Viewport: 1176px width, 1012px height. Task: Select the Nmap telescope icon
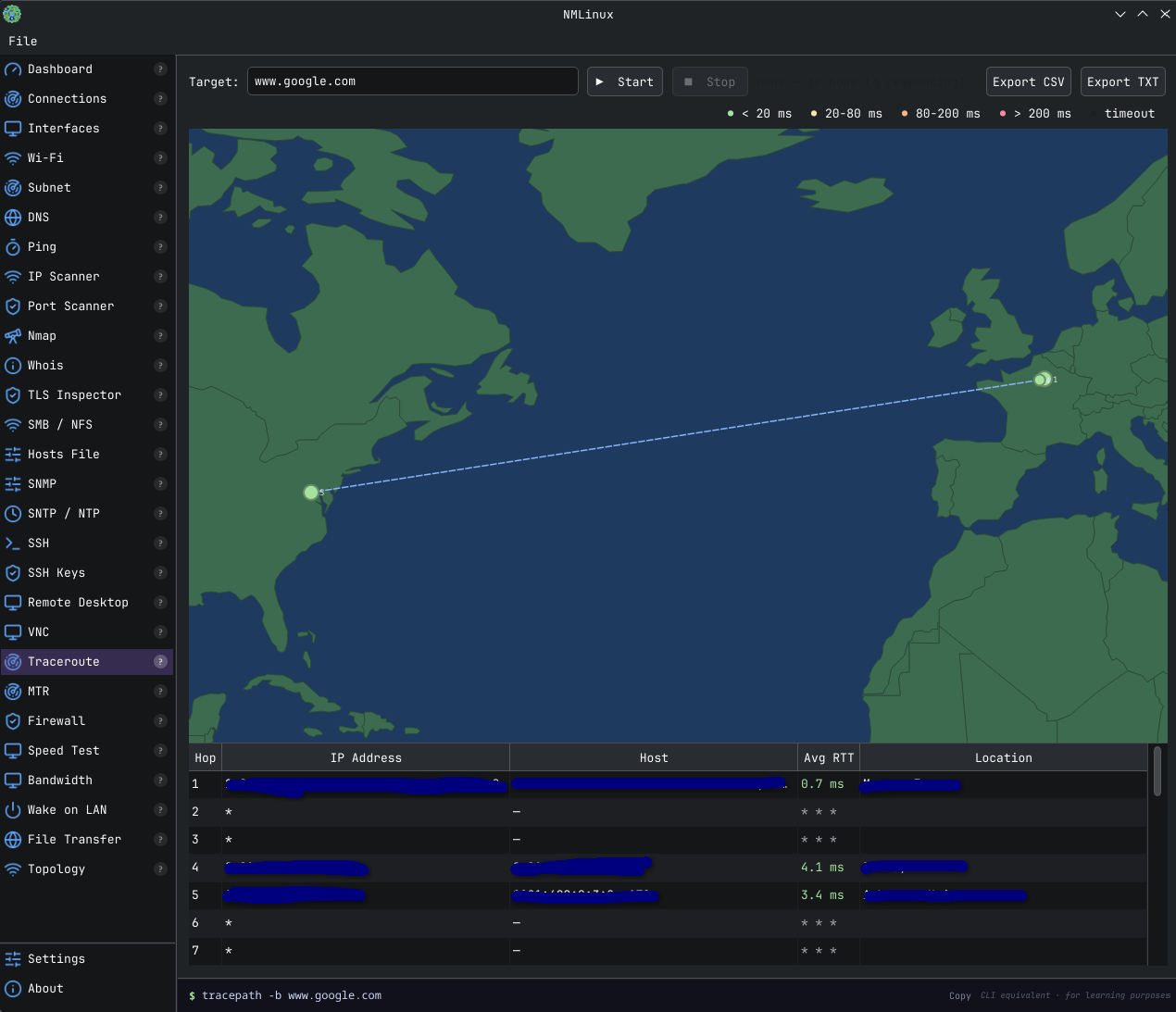13,336
